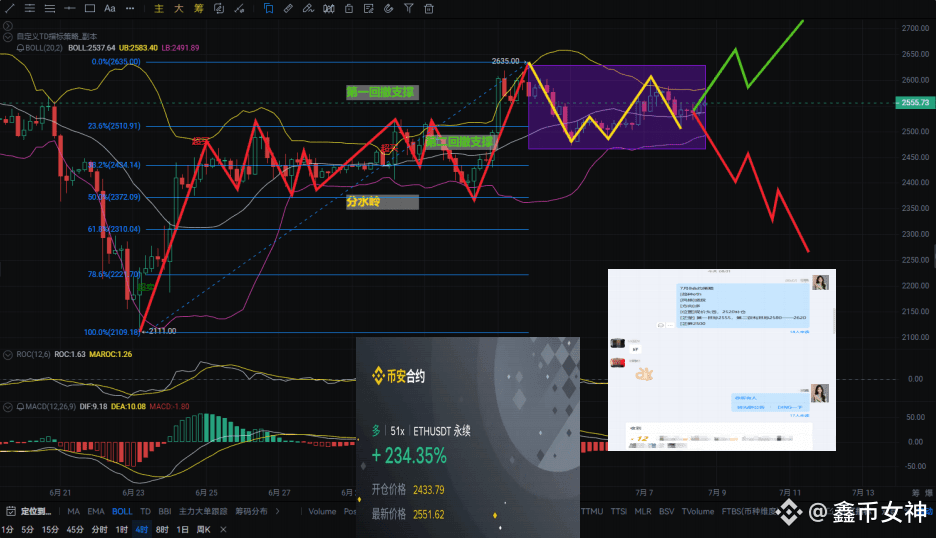Choose the Aa text annotation tool

tap(110, 8)
